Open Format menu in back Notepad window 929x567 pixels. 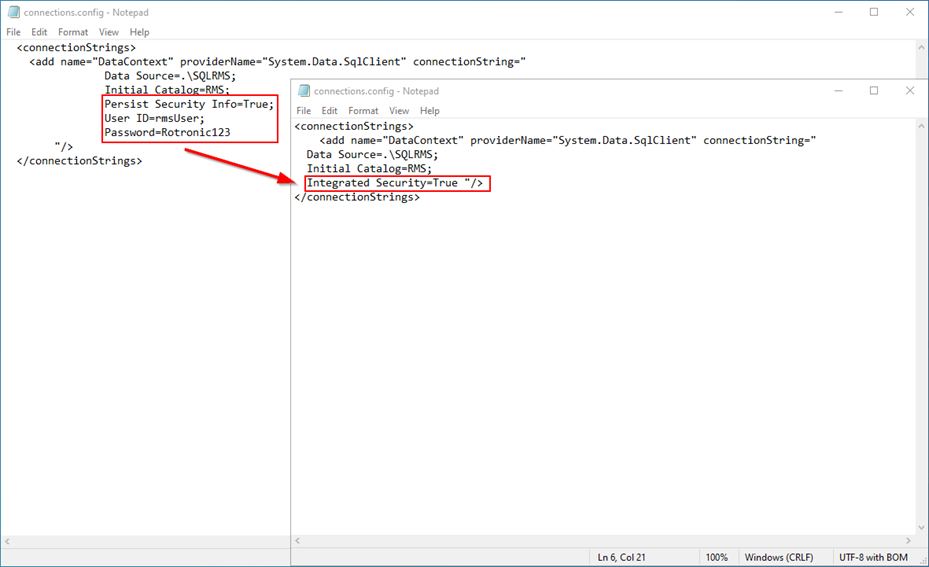pyautogui.click(x=73, y=32)
